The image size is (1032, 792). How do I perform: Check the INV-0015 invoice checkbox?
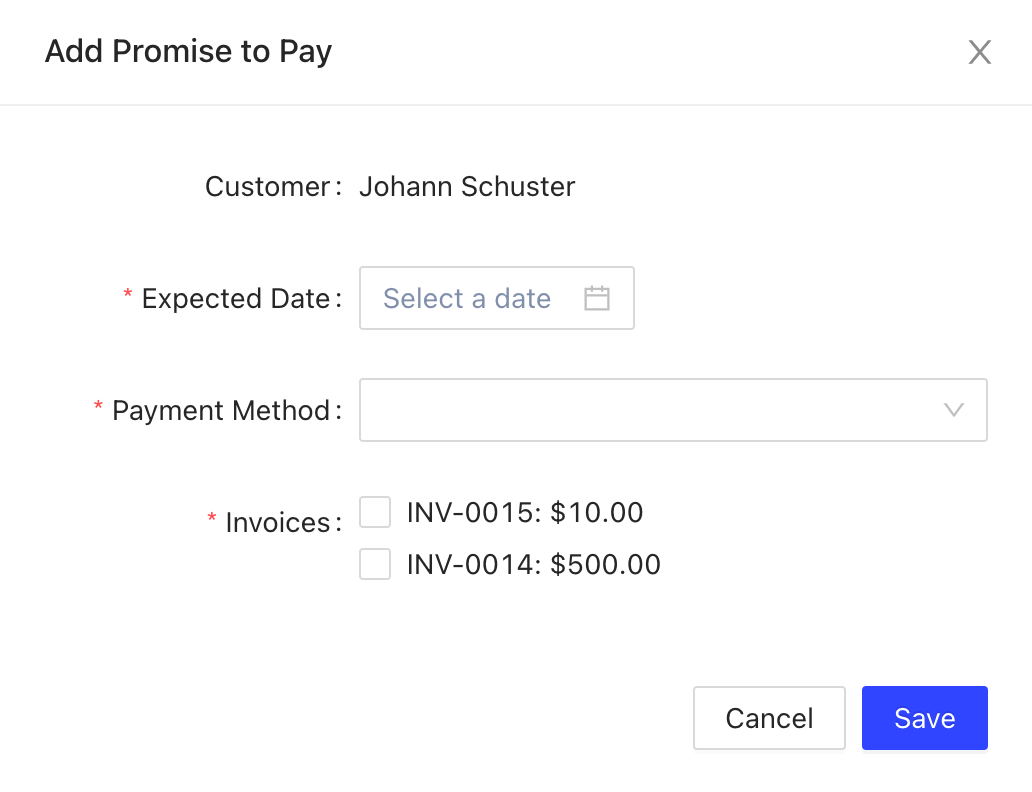tap(375, 513)
